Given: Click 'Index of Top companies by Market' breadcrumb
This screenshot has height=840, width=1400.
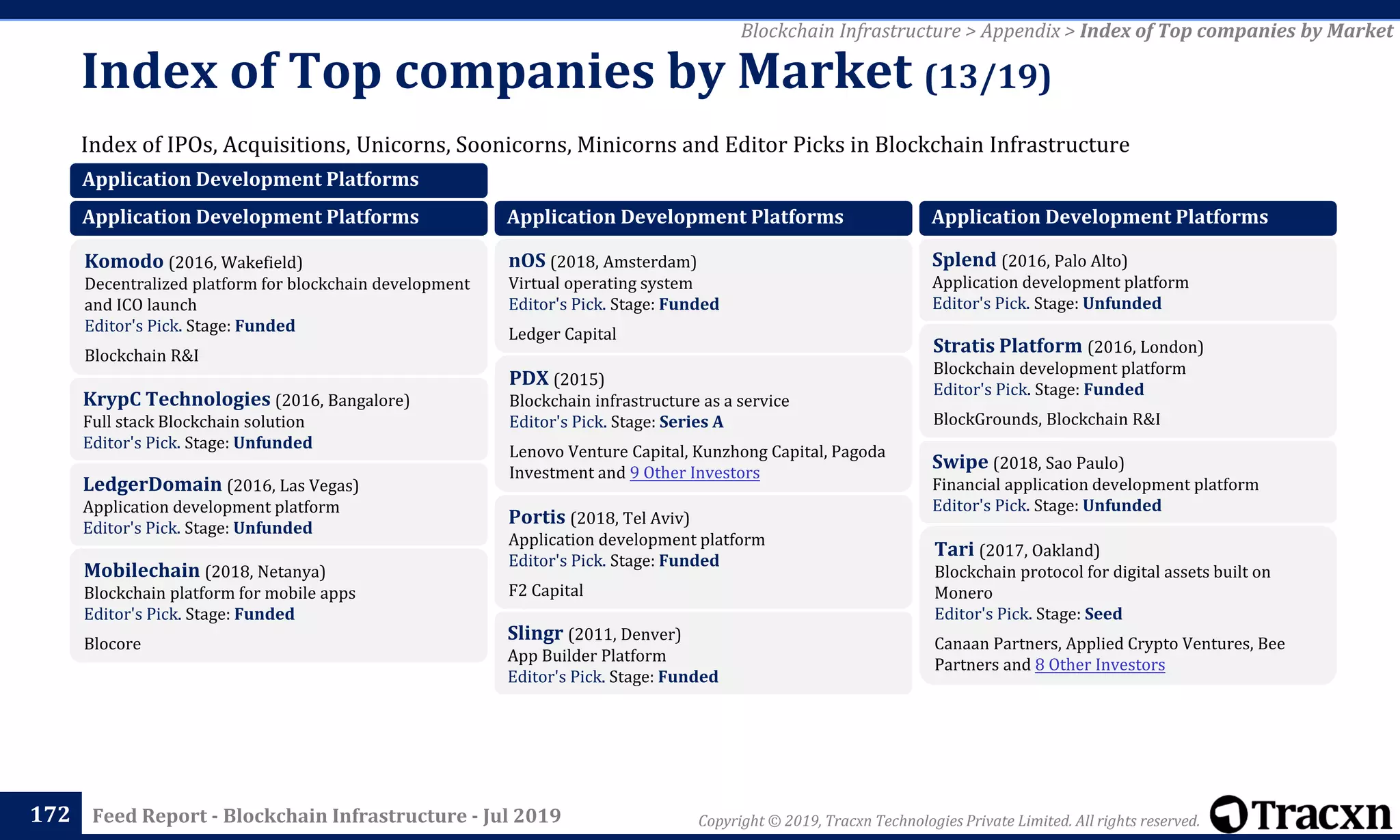Looking at the screenshot, I should 1236,31.
